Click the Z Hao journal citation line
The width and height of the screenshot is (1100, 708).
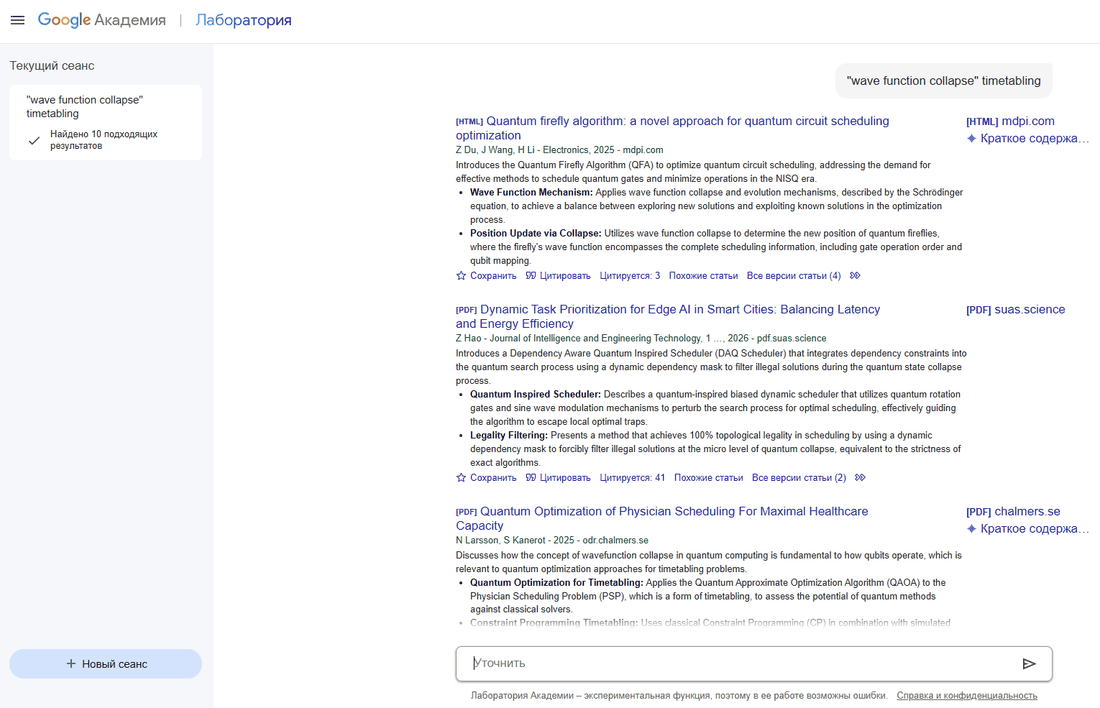pos(641,338)
